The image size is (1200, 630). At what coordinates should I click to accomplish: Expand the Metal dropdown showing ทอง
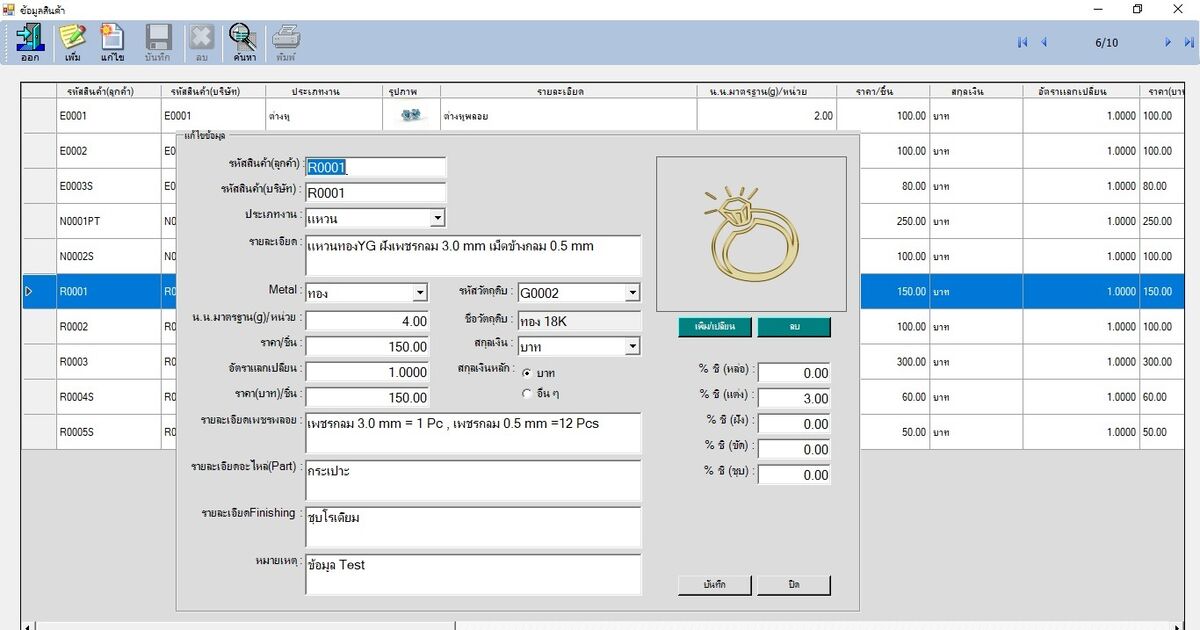420,293
